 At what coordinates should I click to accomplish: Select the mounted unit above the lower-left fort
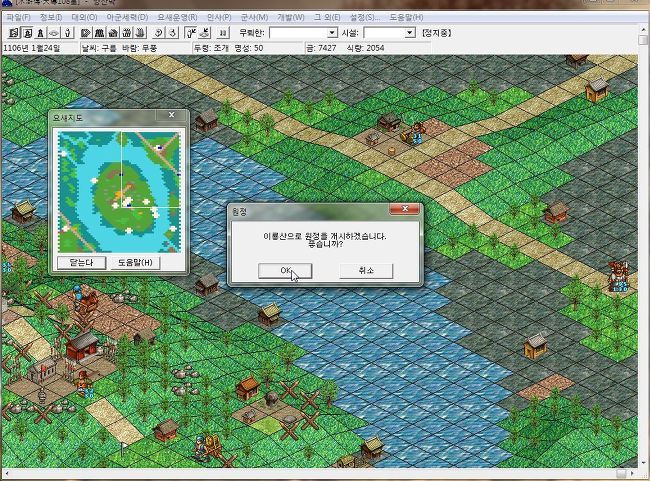click(x=86, y=300)
